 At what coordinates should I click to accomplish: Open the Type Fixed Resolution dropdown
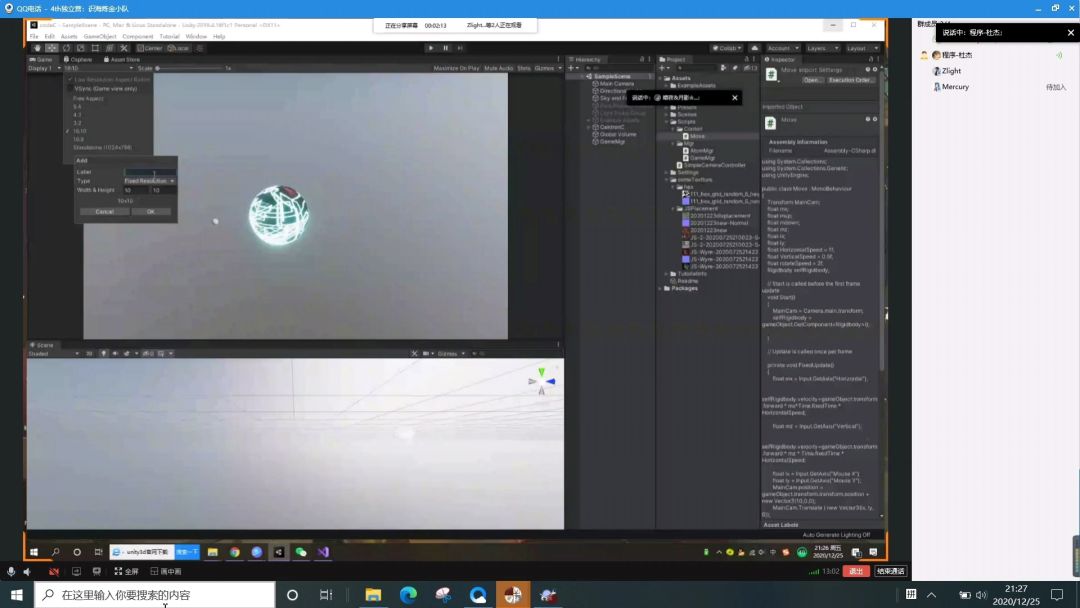(149, 181)
